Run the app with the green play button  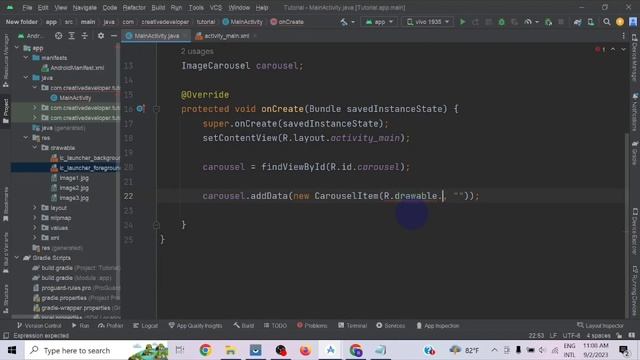point(462,22)
